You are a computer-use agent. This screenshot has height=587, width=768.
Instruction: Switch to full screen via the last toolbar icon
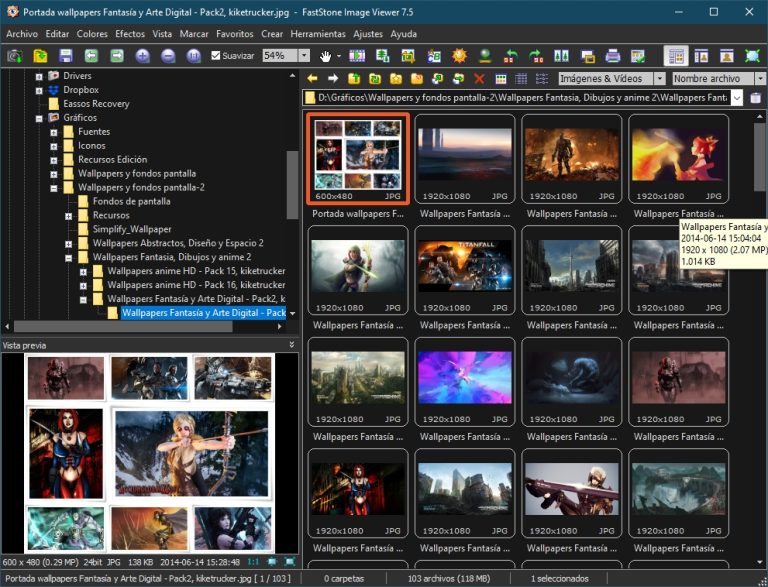click(752, 56)
